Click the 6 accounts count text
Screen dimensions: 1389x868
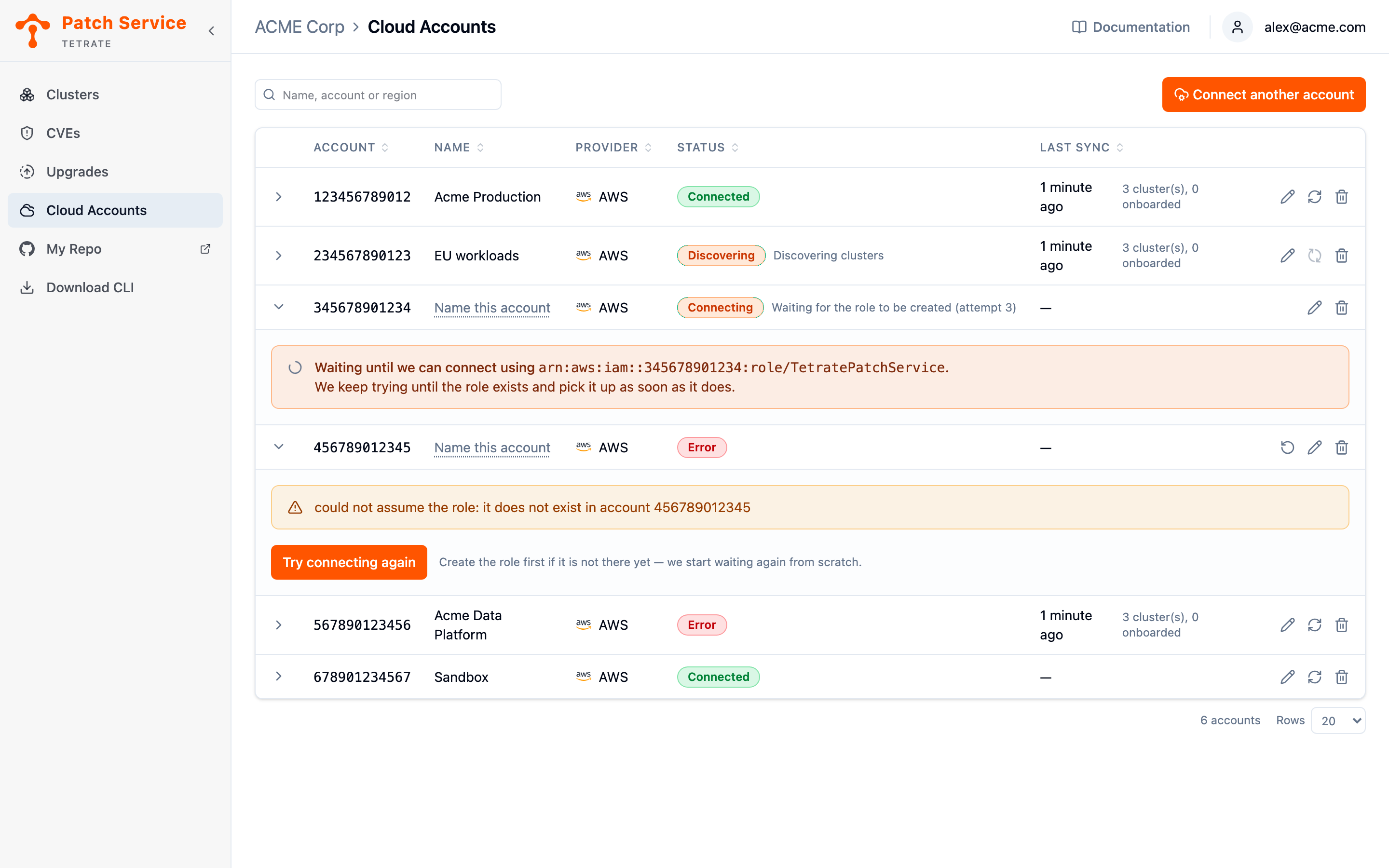click(x=1230, y=720)
